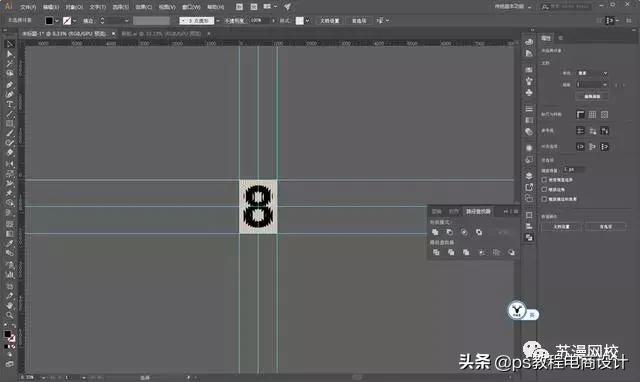This screenshot has height=382, width=640.
Task: Click Exclude shape mode in Pathfinder
Action: [479, 232]
